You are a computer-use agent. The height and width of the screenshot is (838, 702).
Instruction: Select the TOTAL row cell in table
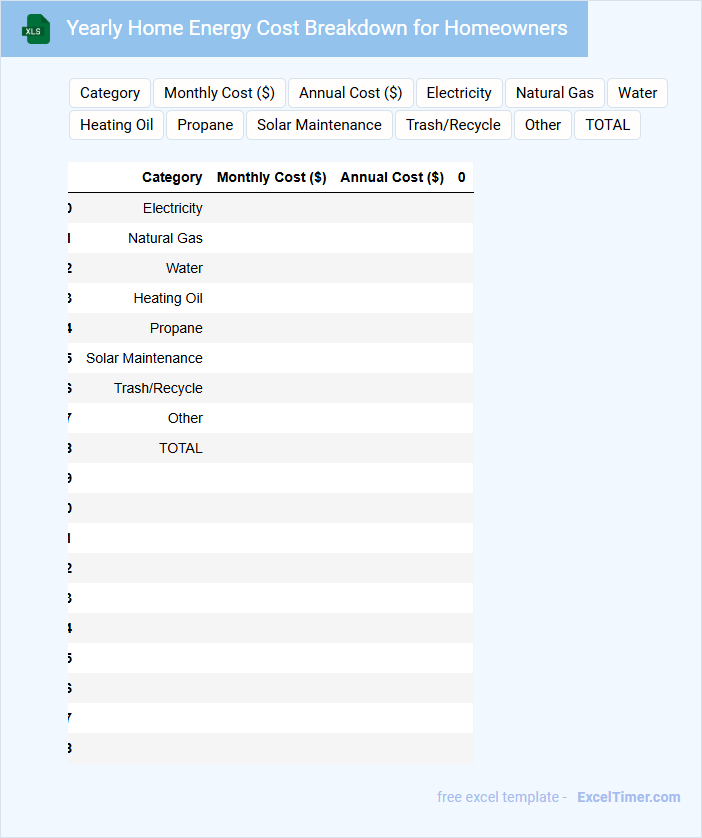pyautogui.click(x=181, y=448)
